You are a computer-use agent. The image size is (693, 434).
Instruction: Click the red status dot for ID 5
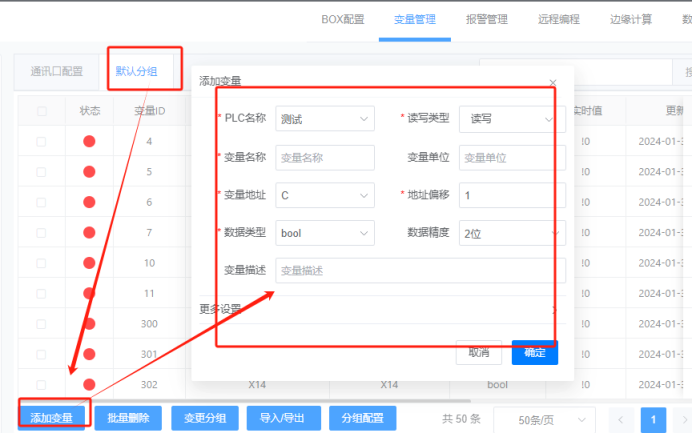89,171
